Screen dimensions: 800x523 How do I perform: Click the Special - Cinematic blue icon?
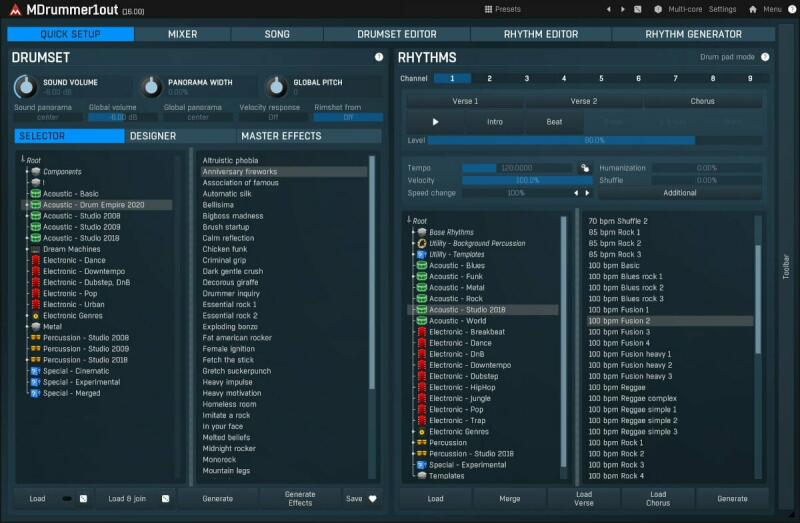[x=36, y=371]
